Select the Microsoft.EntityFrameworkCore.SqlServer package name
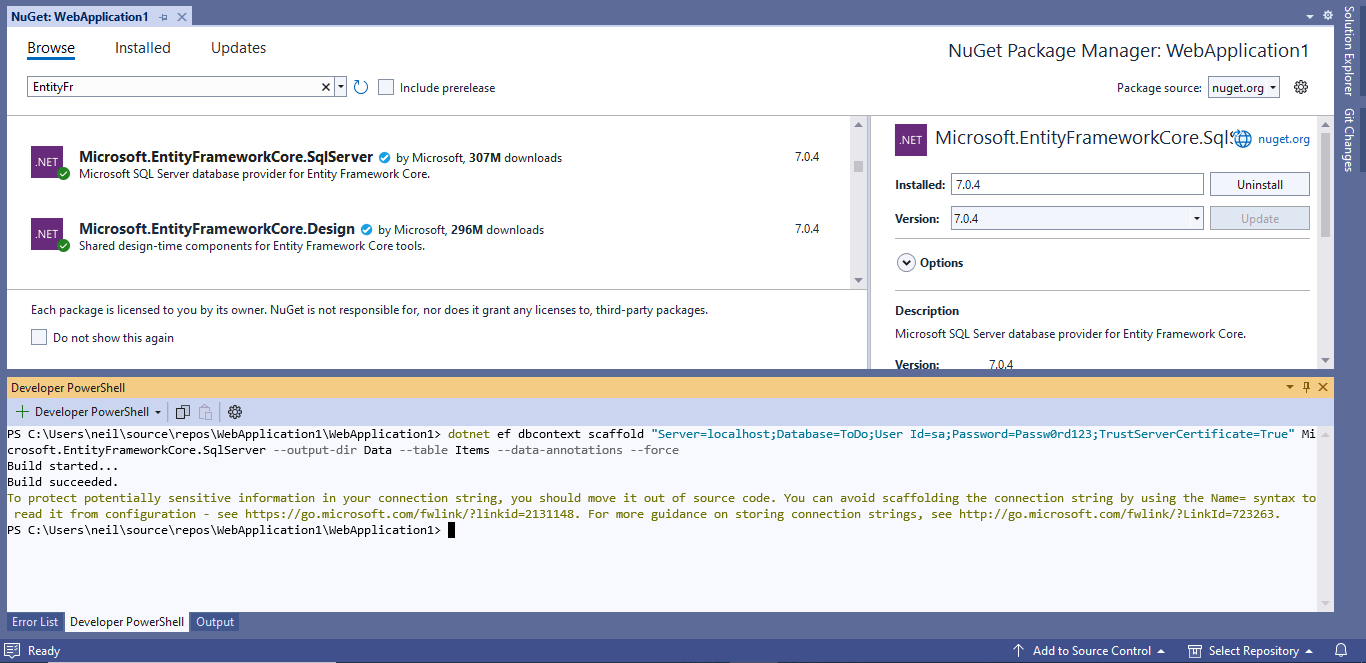This screenshot has width=1366, height=663. pos(226,157)
